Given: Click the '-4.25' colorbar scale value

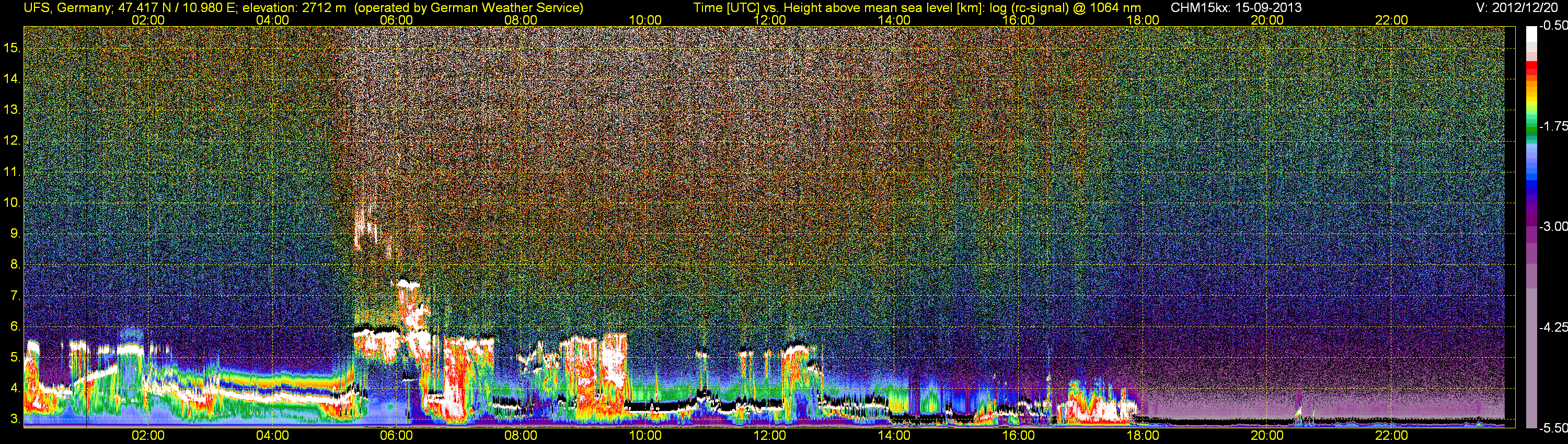Looking at the screenshot, I should coord(1553,327).
